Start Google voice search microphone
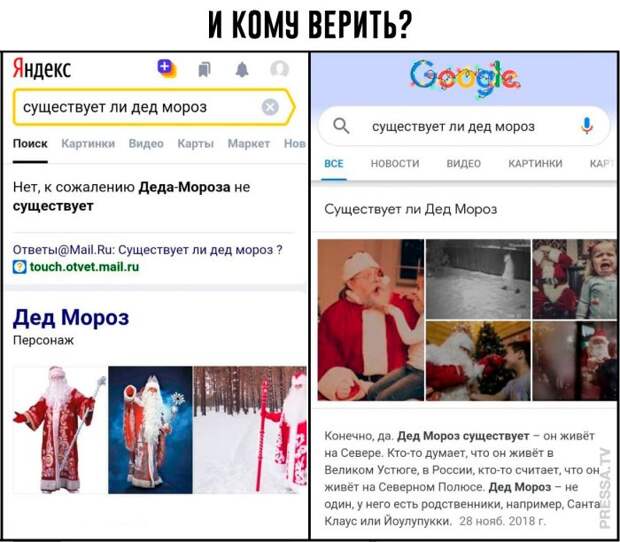 tap(587, 126)
